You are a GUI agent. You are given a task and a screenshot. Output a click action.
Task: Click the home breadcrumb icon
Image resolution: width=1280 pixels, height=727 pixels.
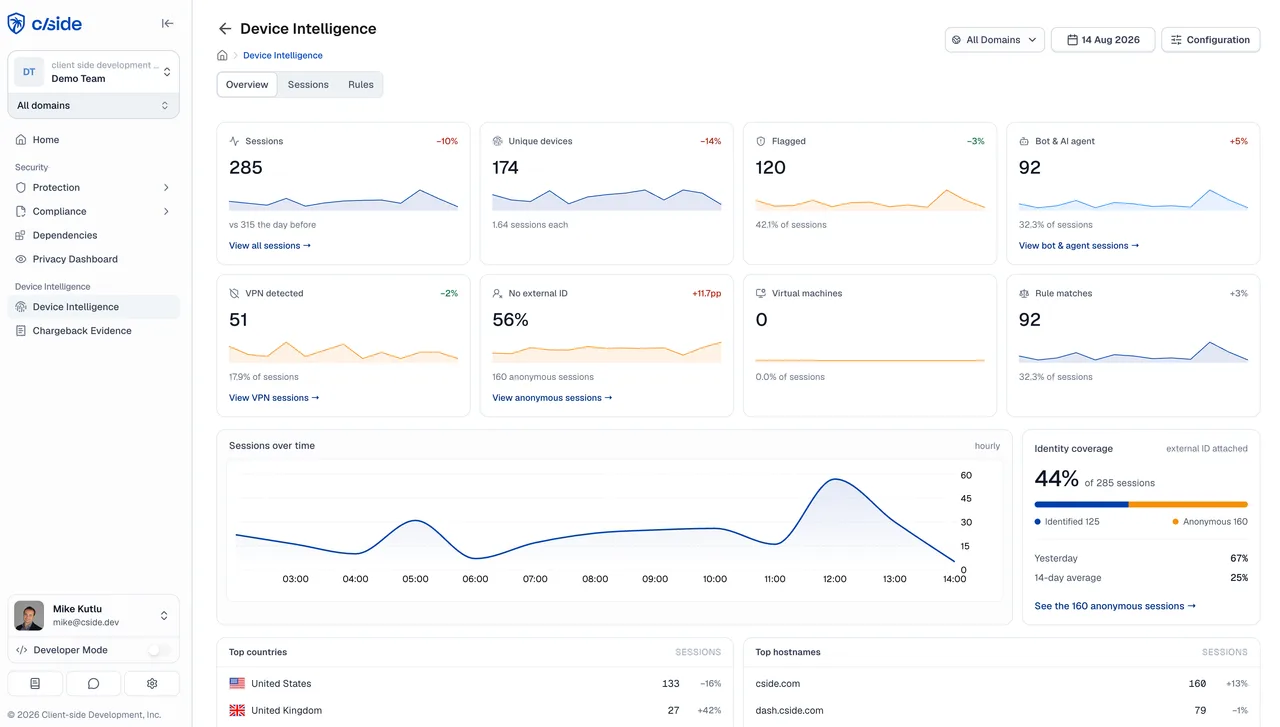(x=222, y=55)
